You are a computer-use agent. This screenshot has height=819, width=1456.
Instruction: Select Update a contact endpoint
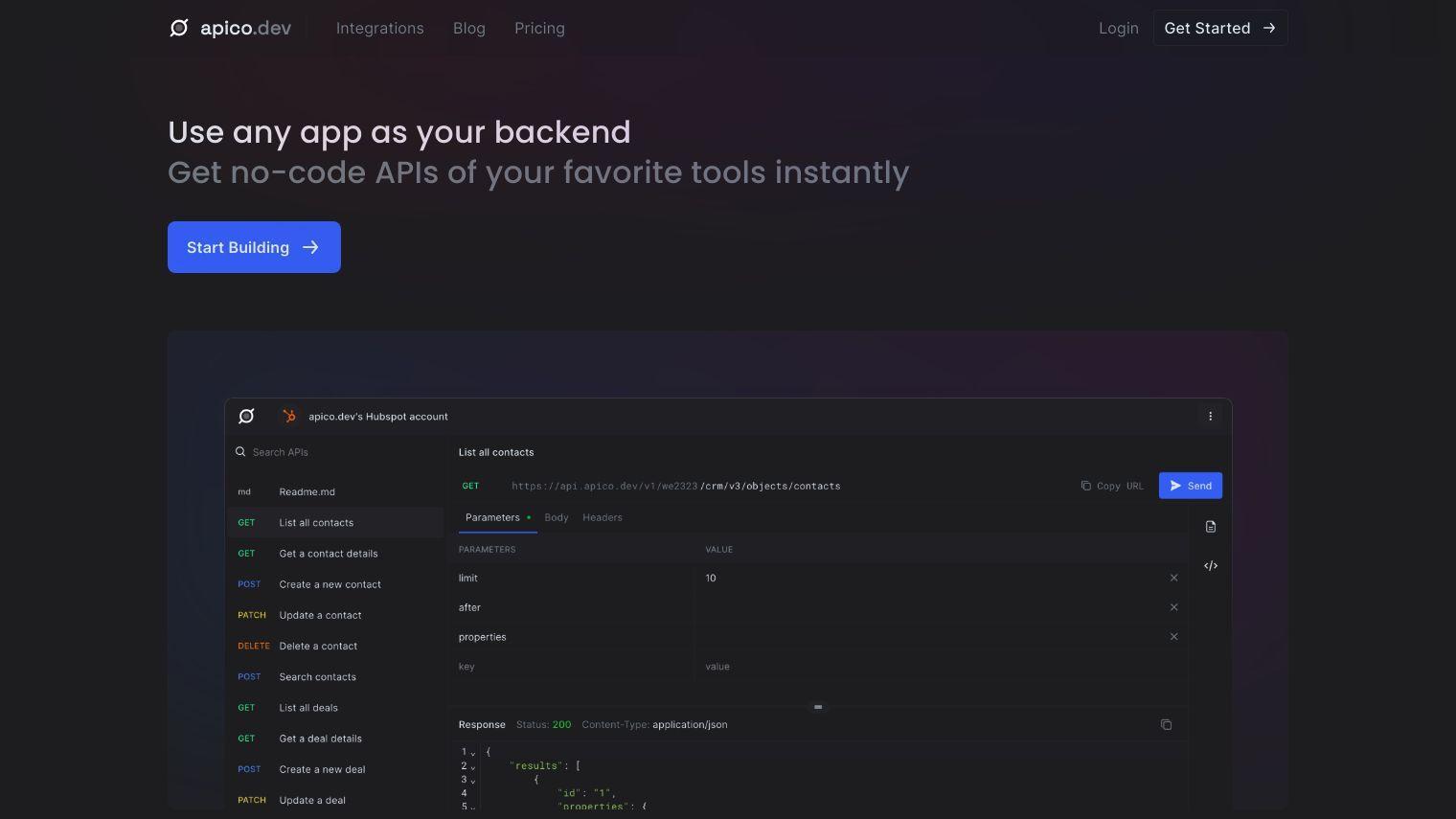pos(335,615)
